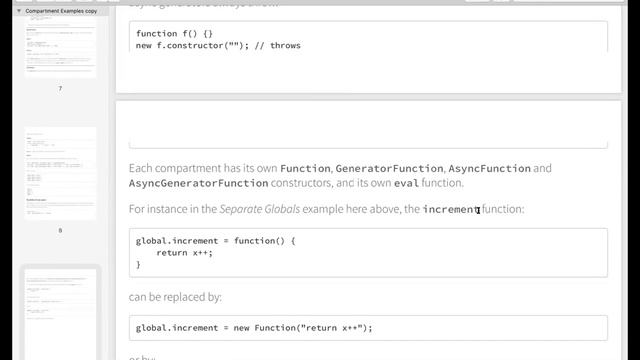Click the italic Separate Globals text
The height and width of the screenshot is (360, 640).
pos(260,209)
